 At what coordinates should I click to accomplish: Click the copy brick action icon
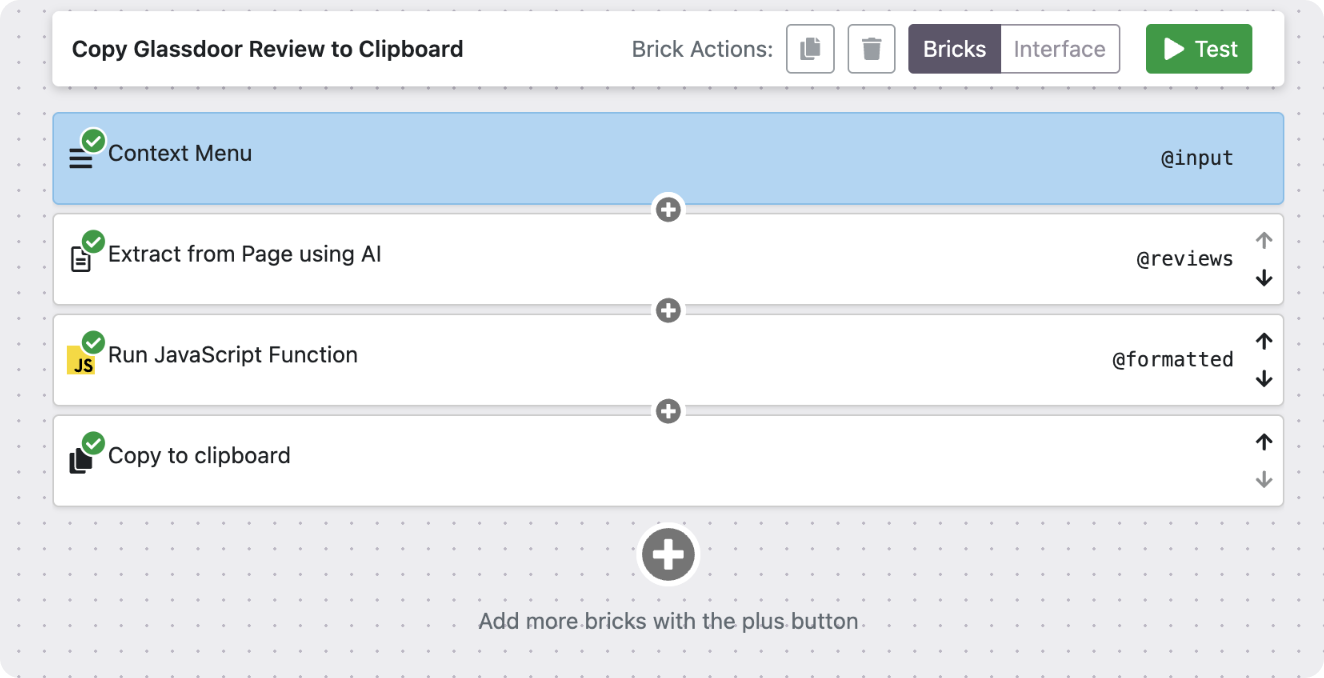(810, 49)
